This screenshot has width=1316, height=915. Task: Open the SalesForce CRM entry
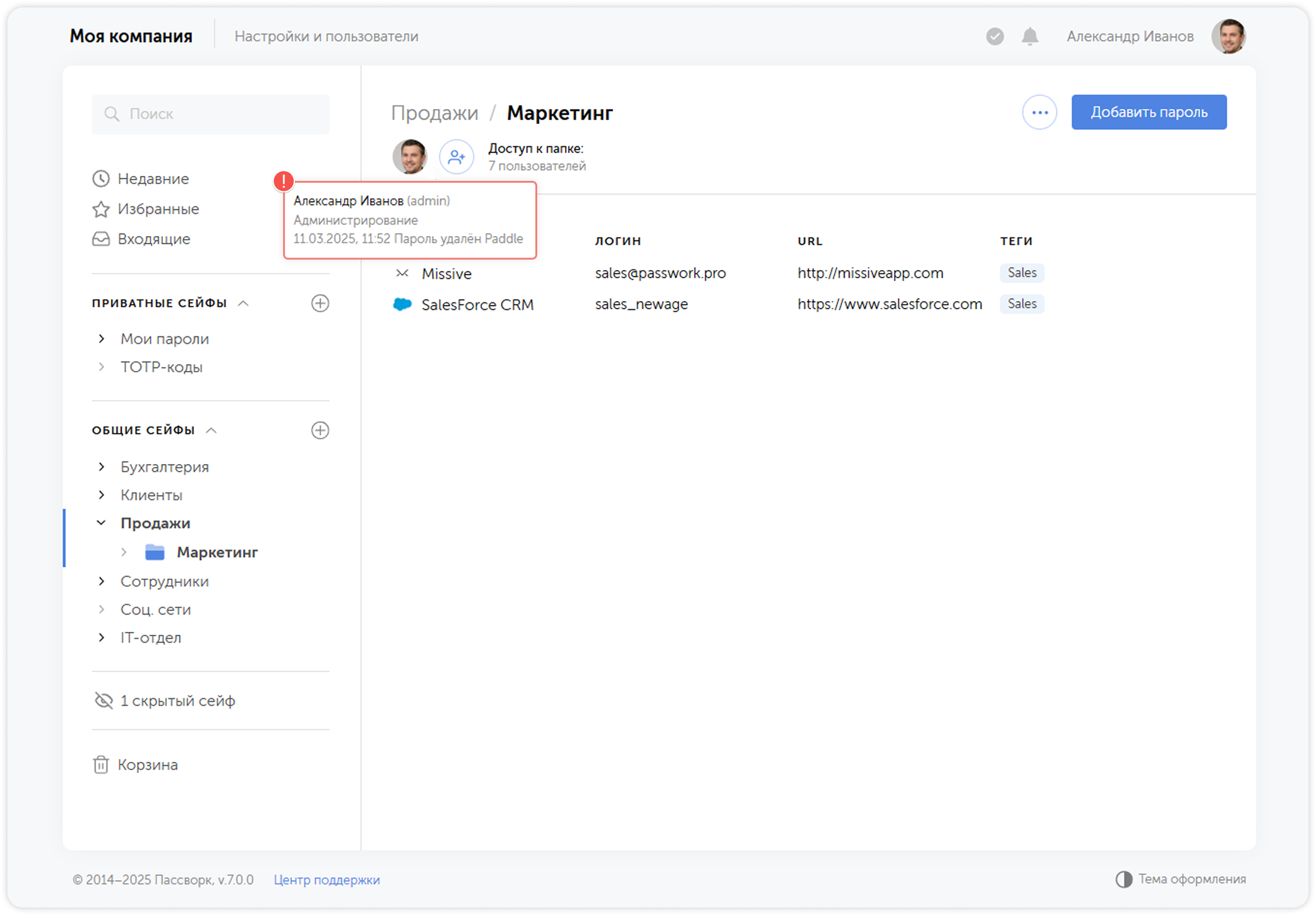(x=477, y=305)
